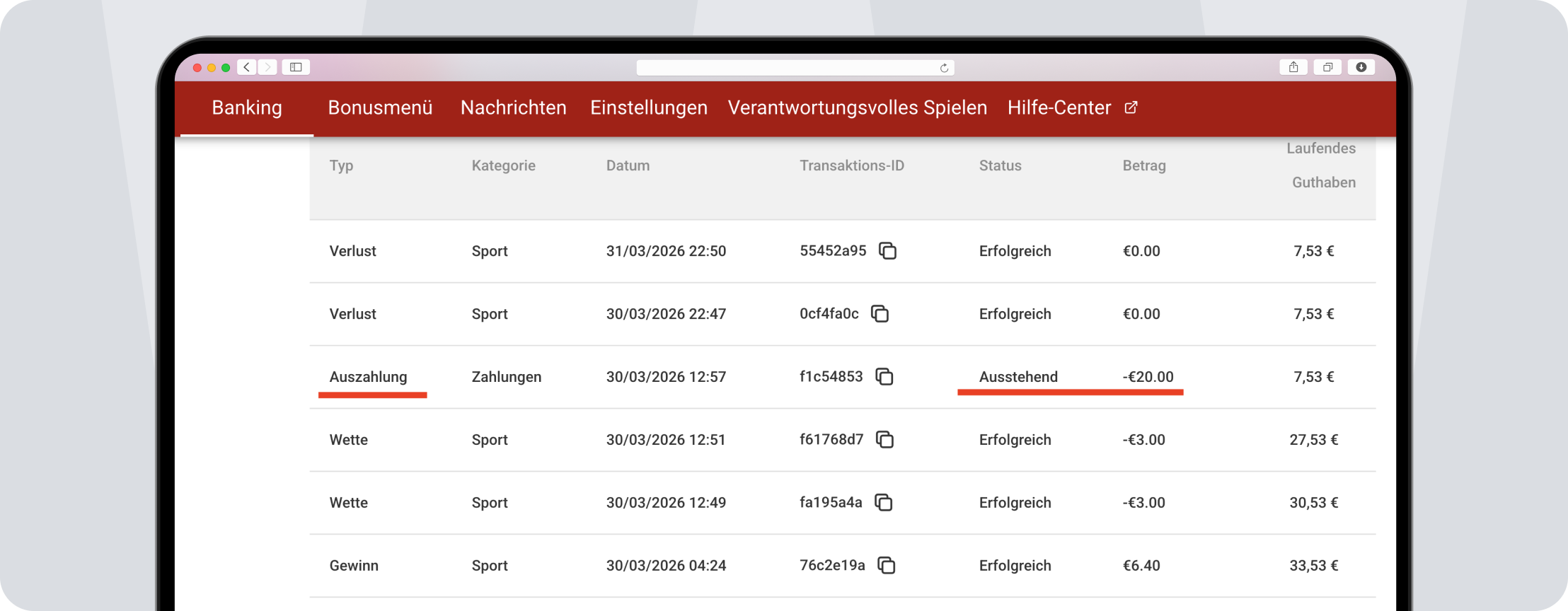Click transaction ID text 76c2e19a
Viewport: 1568px width, 611px height.
pyautogui.click(x=832, y=566)
